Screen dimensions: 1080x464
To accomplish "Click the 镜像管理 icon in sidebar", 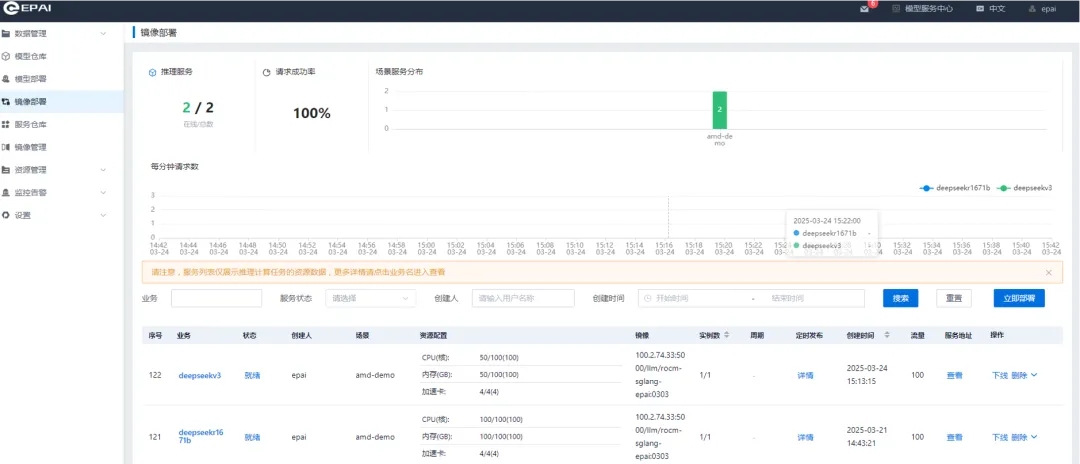I will point(7,147).
